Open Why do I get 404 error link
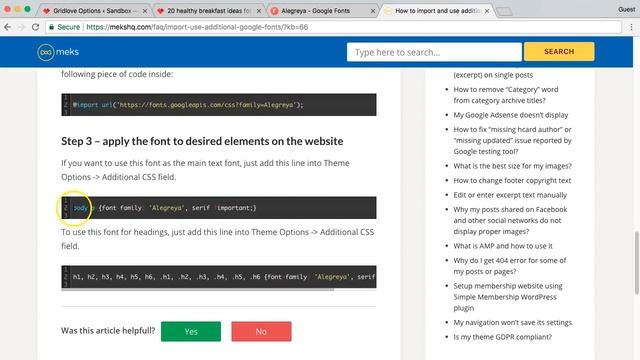The height and width of the screenshot is (360, 640). coord(510,266)
